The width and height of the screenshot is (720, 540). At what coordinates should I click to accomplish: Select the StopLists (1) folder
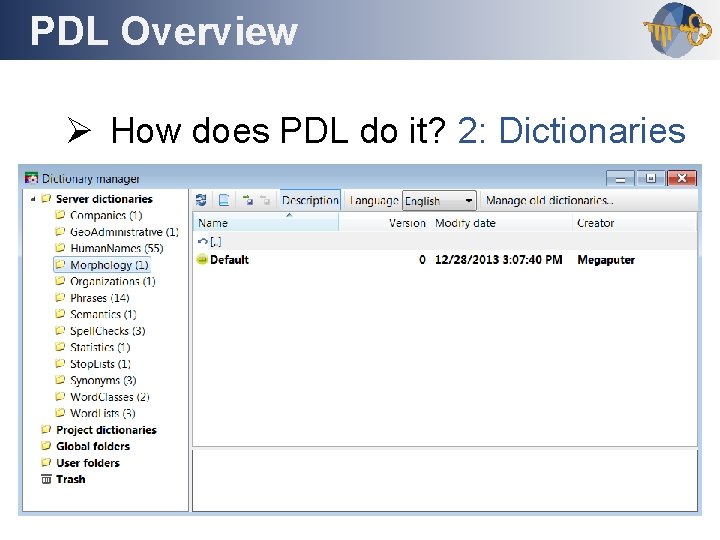101,364
